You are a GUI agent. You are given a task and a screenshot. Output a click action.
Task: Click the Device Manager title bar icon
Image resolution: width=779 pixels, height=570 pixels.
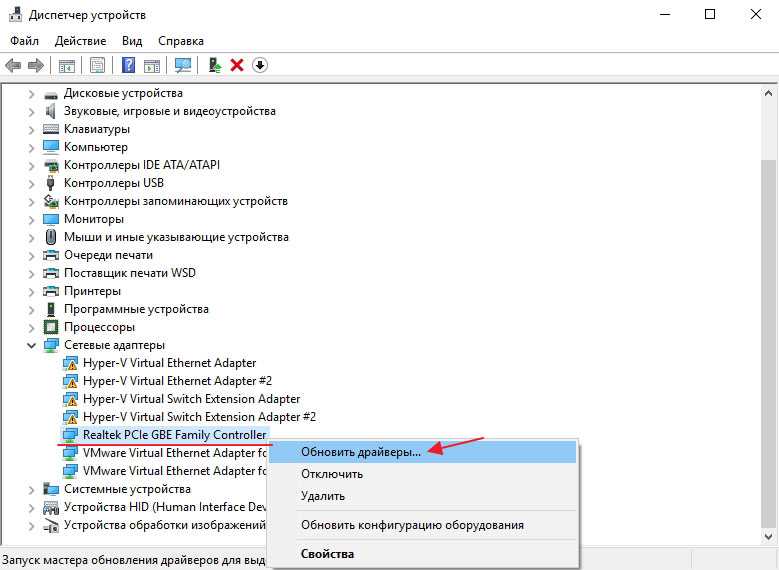tap(15, 14)
